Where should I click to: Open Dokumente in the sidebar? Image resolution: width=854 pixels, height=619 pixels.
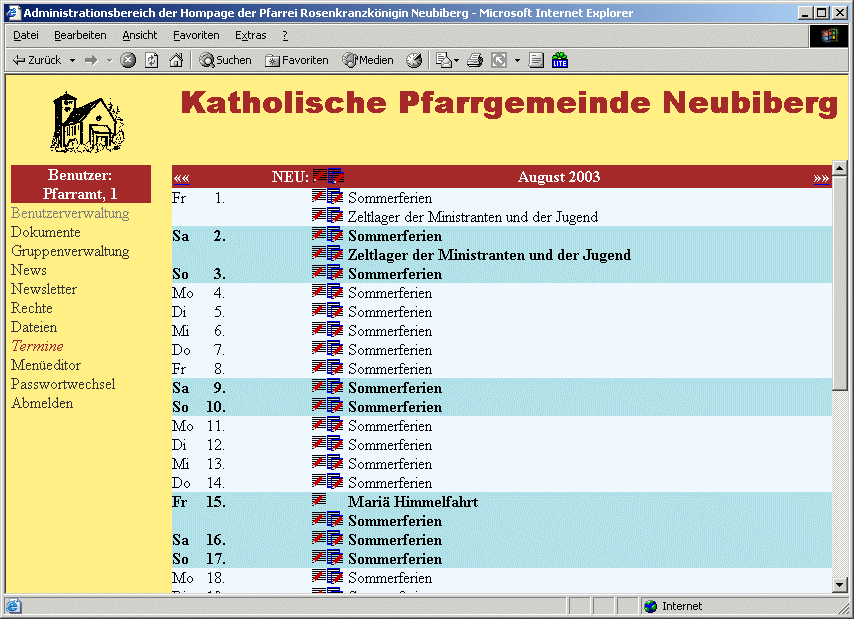click(x=46, y=232)
